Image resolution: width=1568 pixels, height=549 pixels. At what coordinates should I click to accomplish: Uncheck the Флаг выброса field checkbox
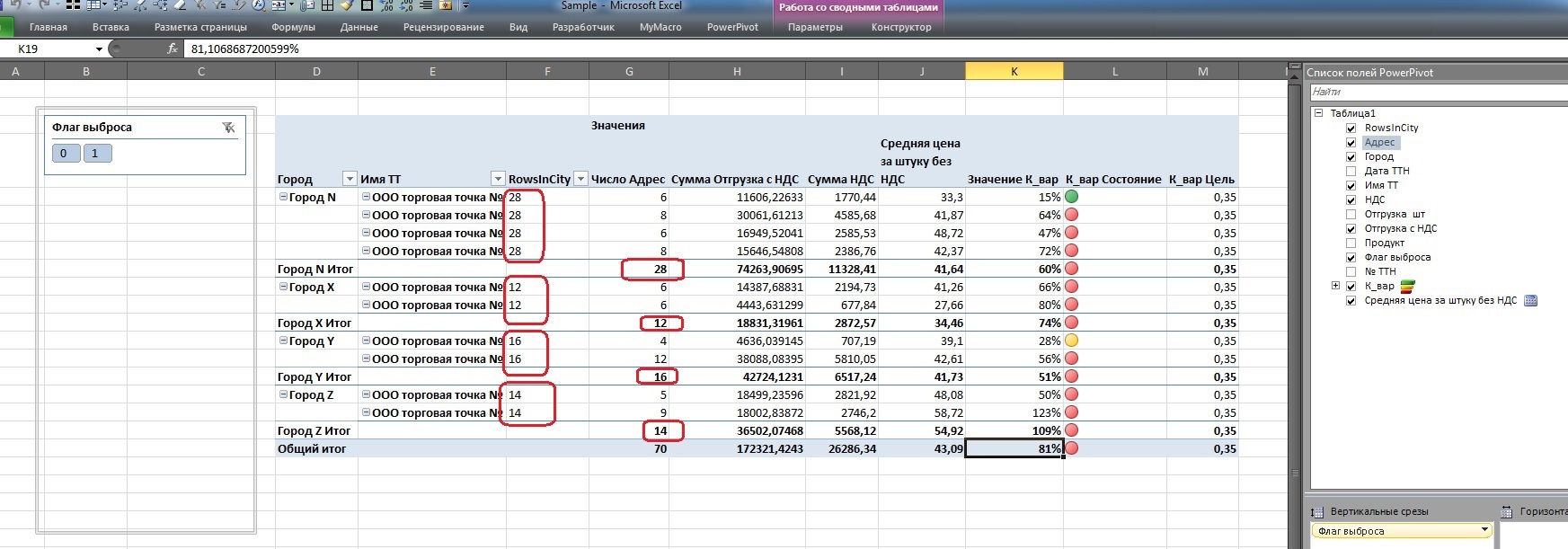click(1351, 257)
